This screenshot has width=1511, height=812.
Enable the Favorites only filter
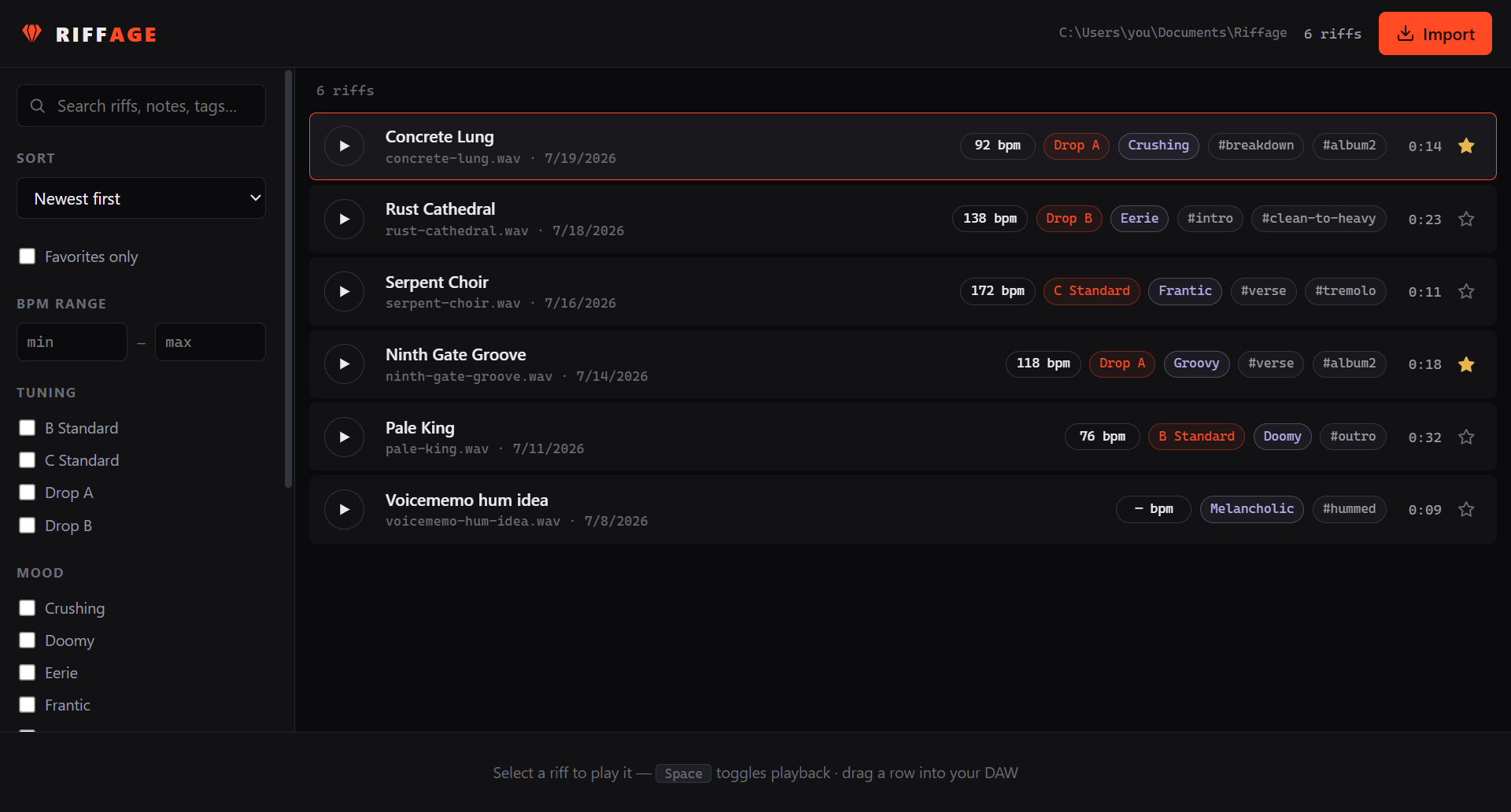[x=28, y=257]
